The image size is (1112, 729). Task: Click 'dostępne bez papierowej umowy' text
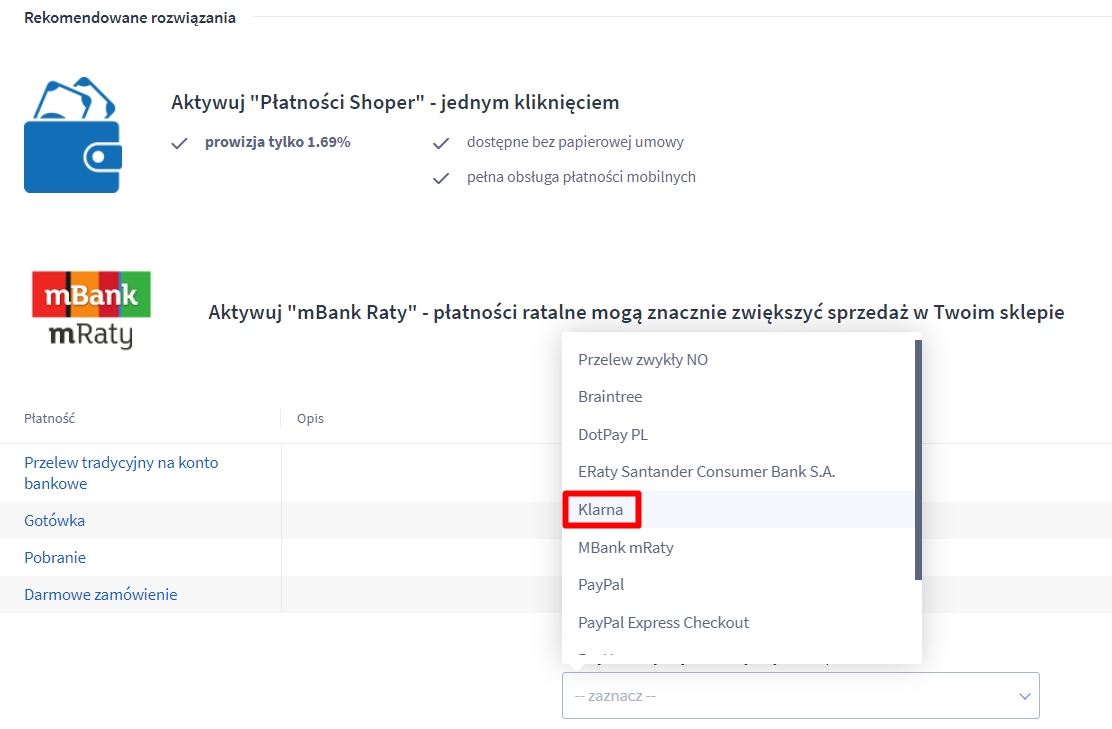[x=575, y=142]
